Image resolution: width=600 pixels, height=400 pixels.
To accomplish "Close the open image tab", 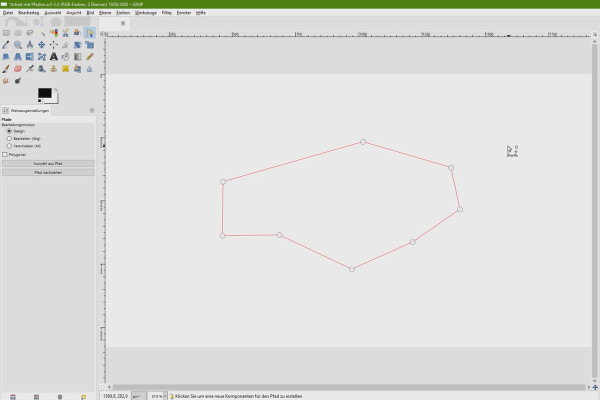I will [123, 23].
